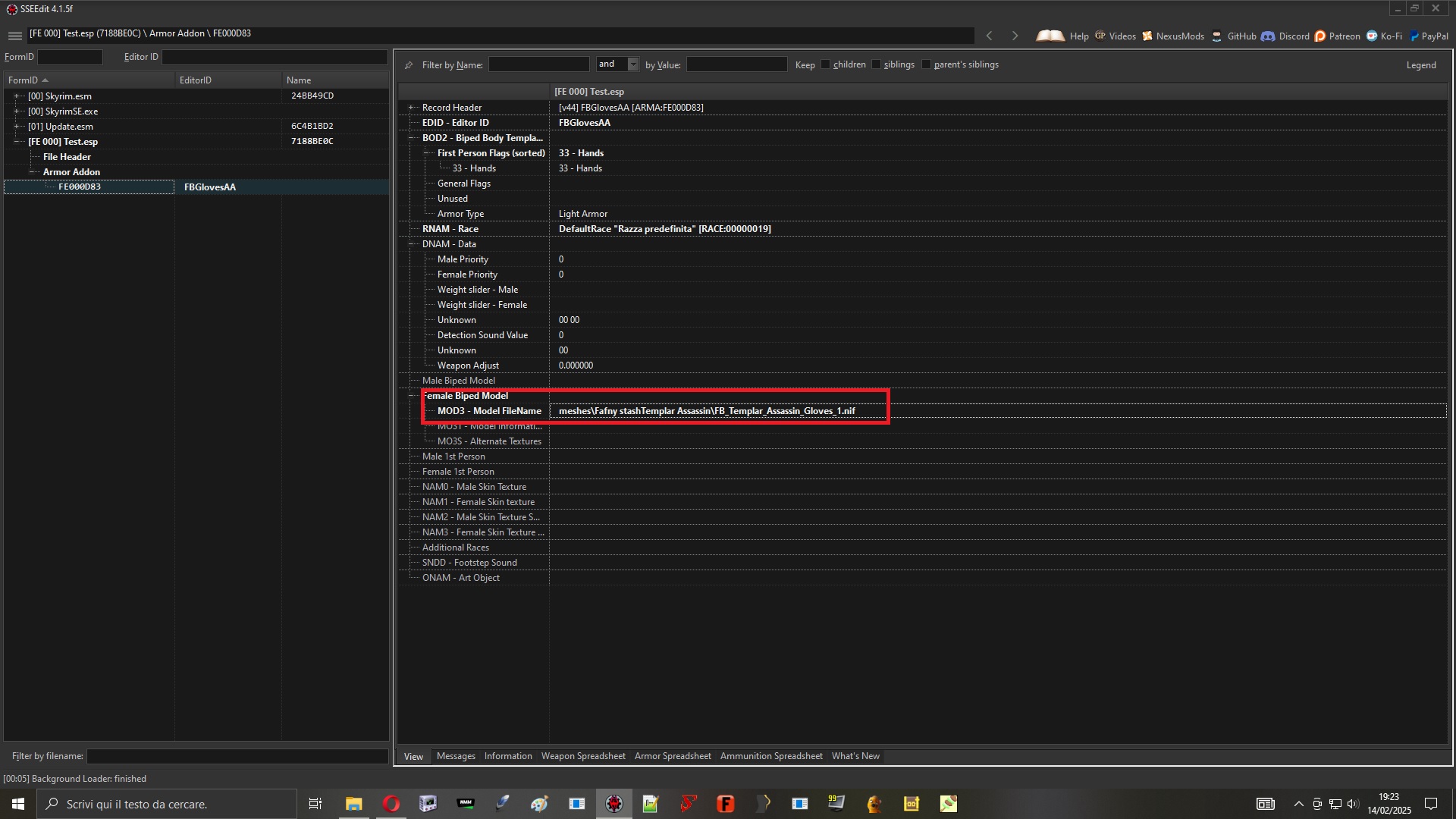Screen dimensions: 1456x819
Task: Collapse the DNAM - Data row
Action: point(411,244)
